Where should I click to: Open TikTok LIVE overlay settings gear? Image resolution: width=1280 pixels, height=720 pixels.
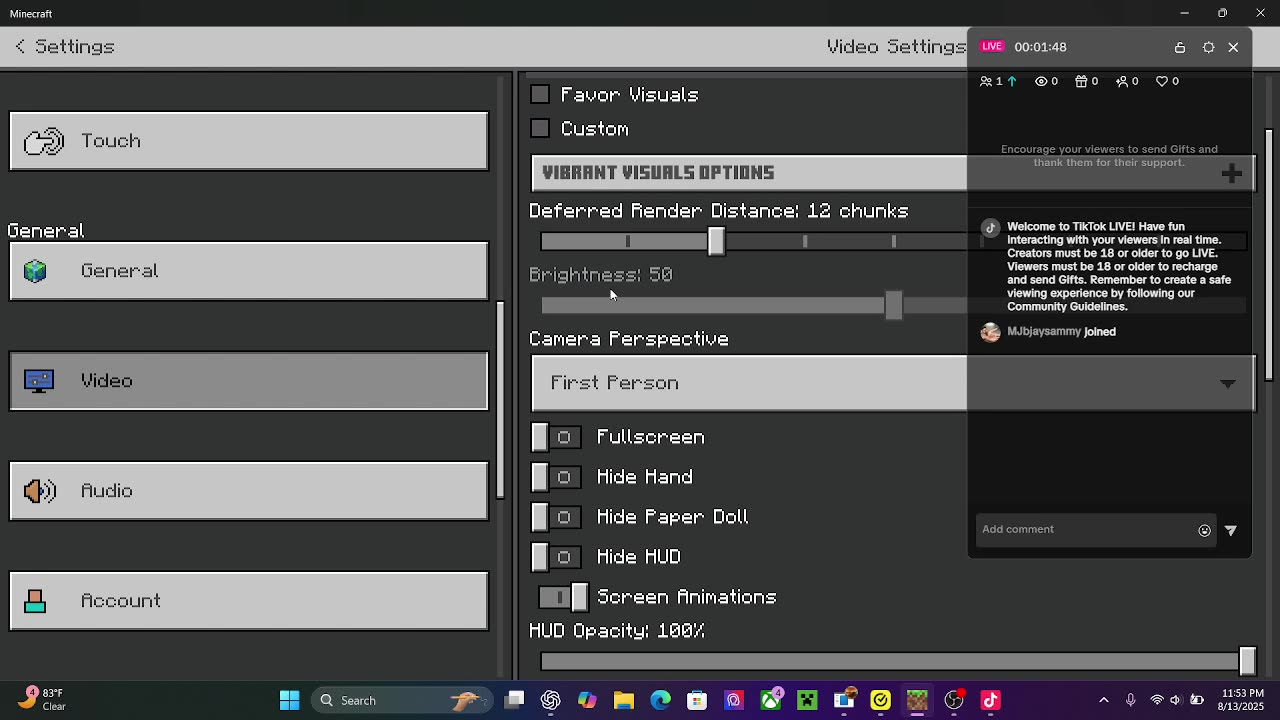(1208, 47)
